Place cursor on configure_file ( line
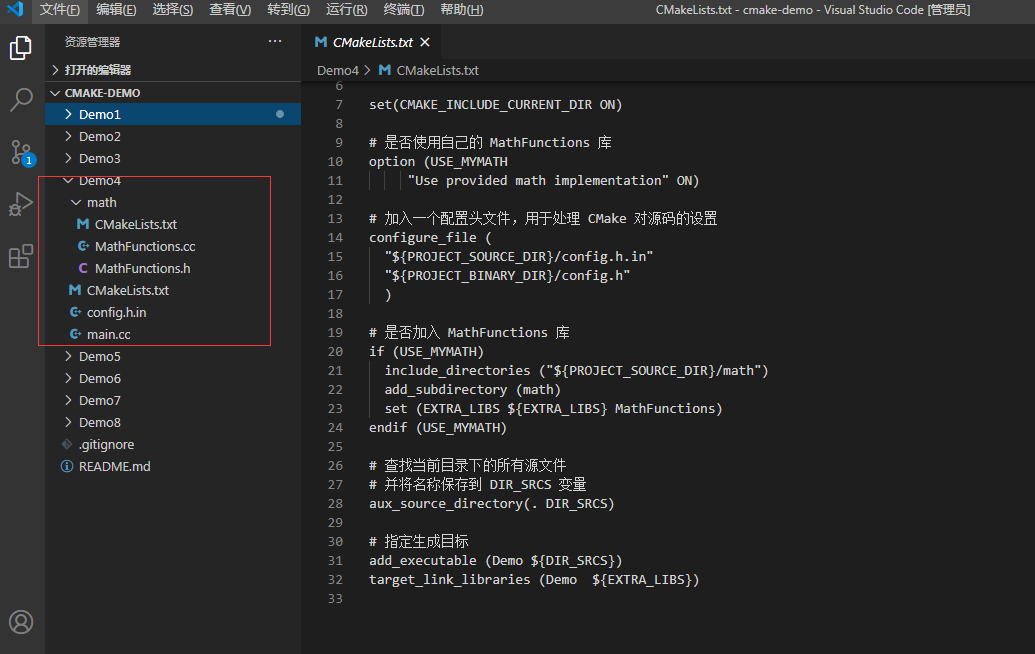 tap(430, 238)
